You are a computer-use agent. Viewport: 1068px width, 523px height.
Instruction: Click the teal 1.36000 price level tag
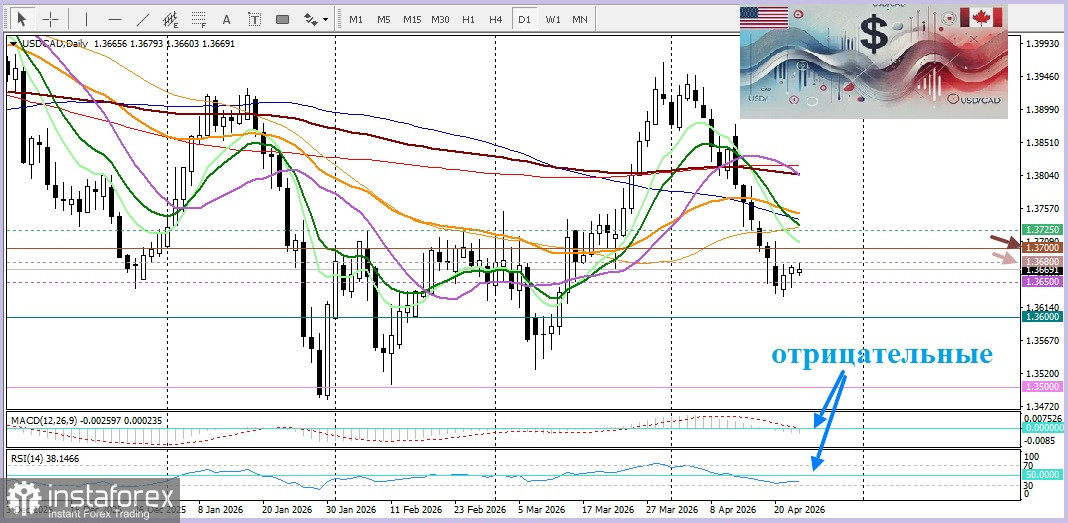click(x=1042, y=317)
